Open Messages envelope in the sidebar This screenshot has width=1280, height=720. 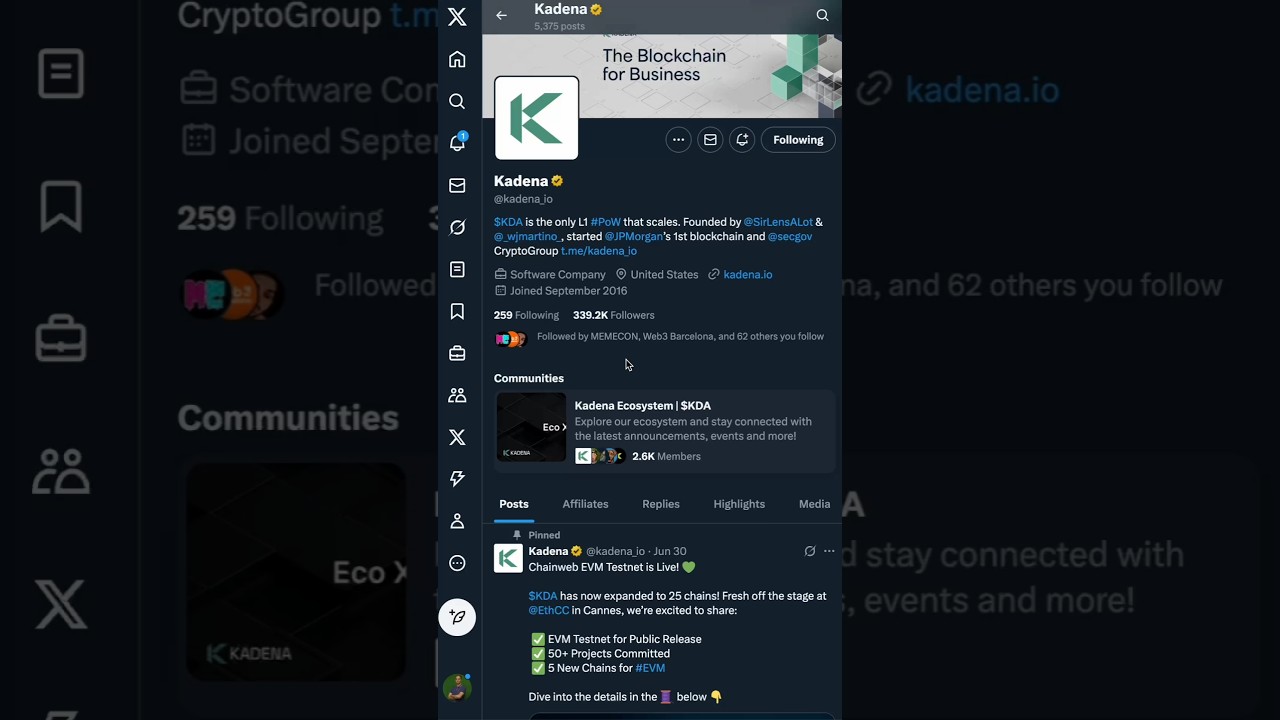pos(457,186)
